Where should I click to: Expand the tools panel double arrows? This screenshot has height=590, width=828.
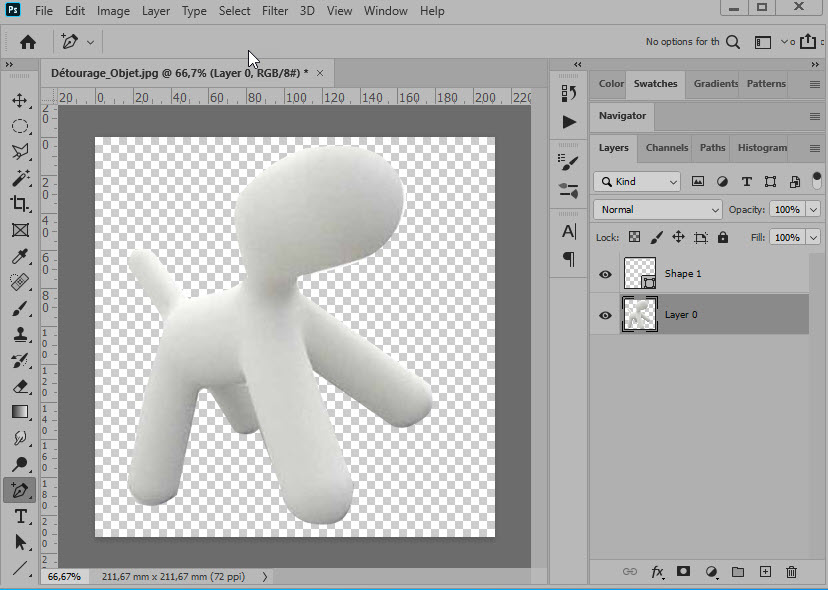click(x=9, y=64)
